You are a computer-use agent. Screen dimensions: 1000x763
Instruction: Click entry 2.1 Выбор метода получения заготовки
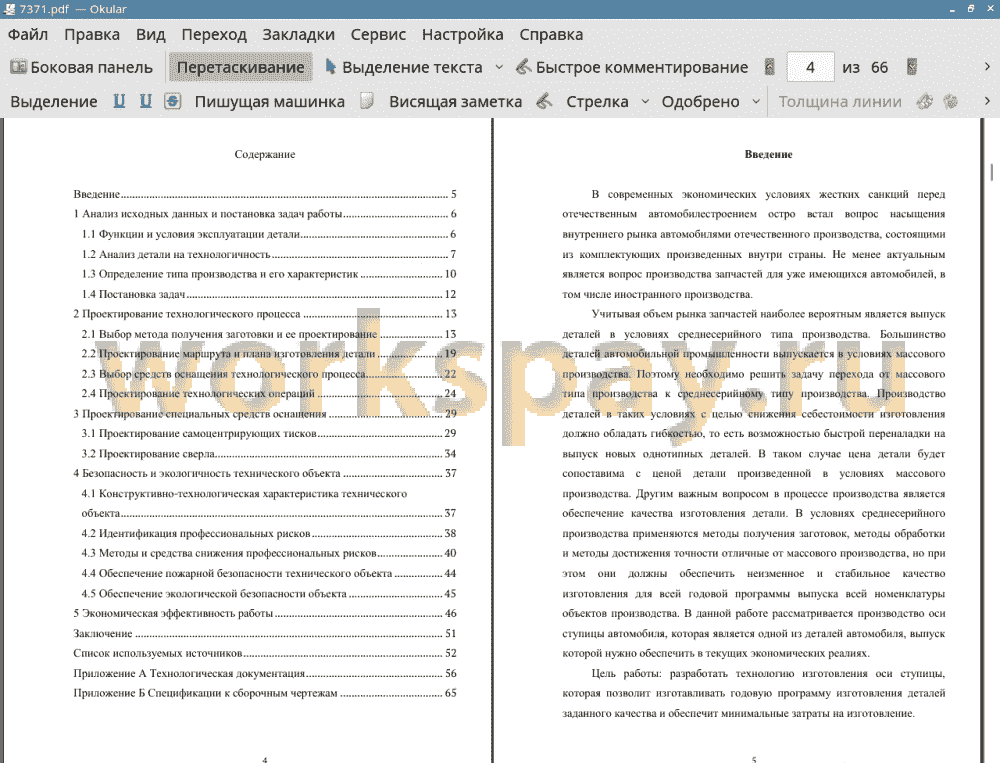[268, 334]
